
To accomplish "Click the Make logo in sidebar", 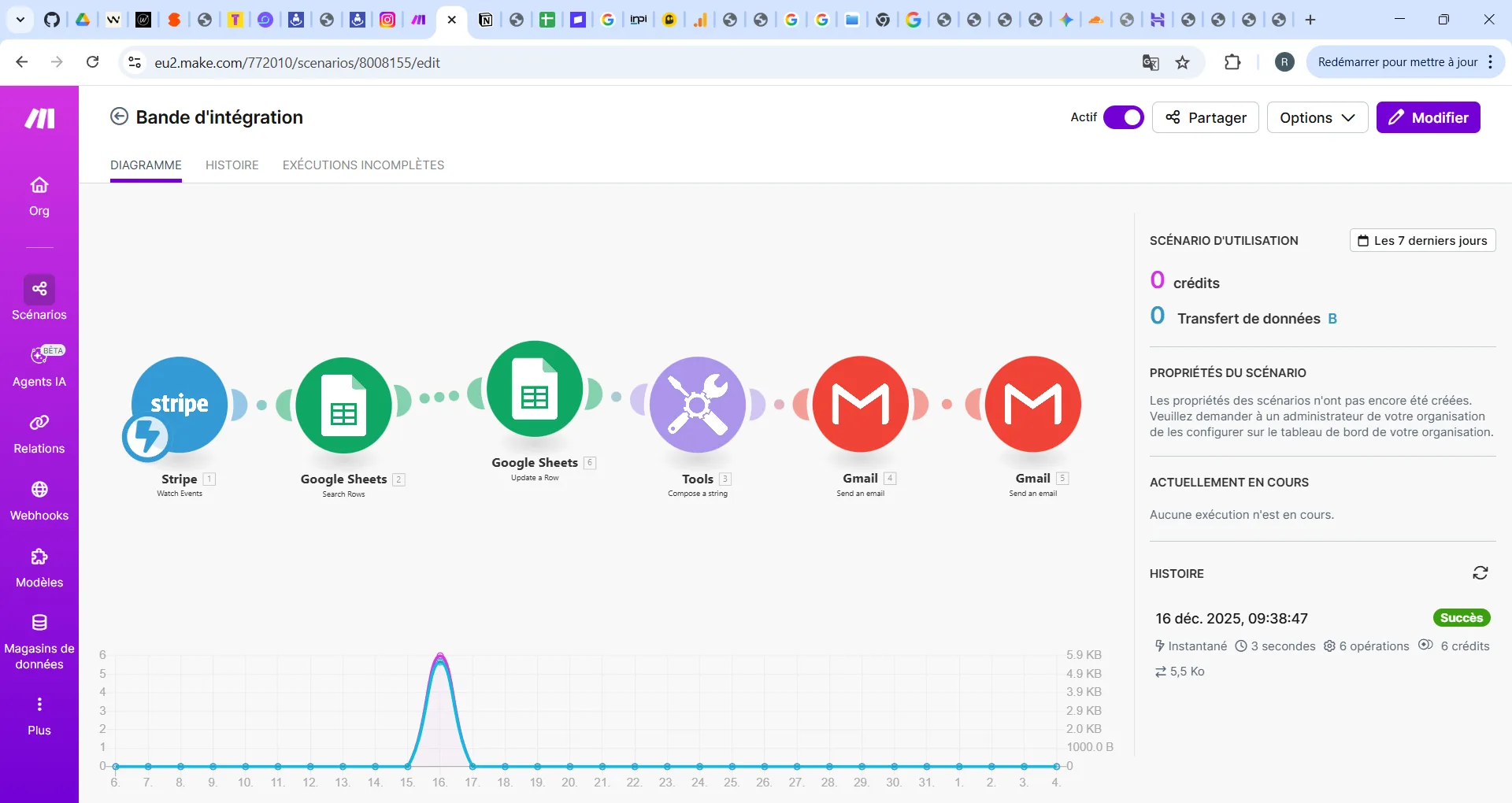I will coord(39,119).
